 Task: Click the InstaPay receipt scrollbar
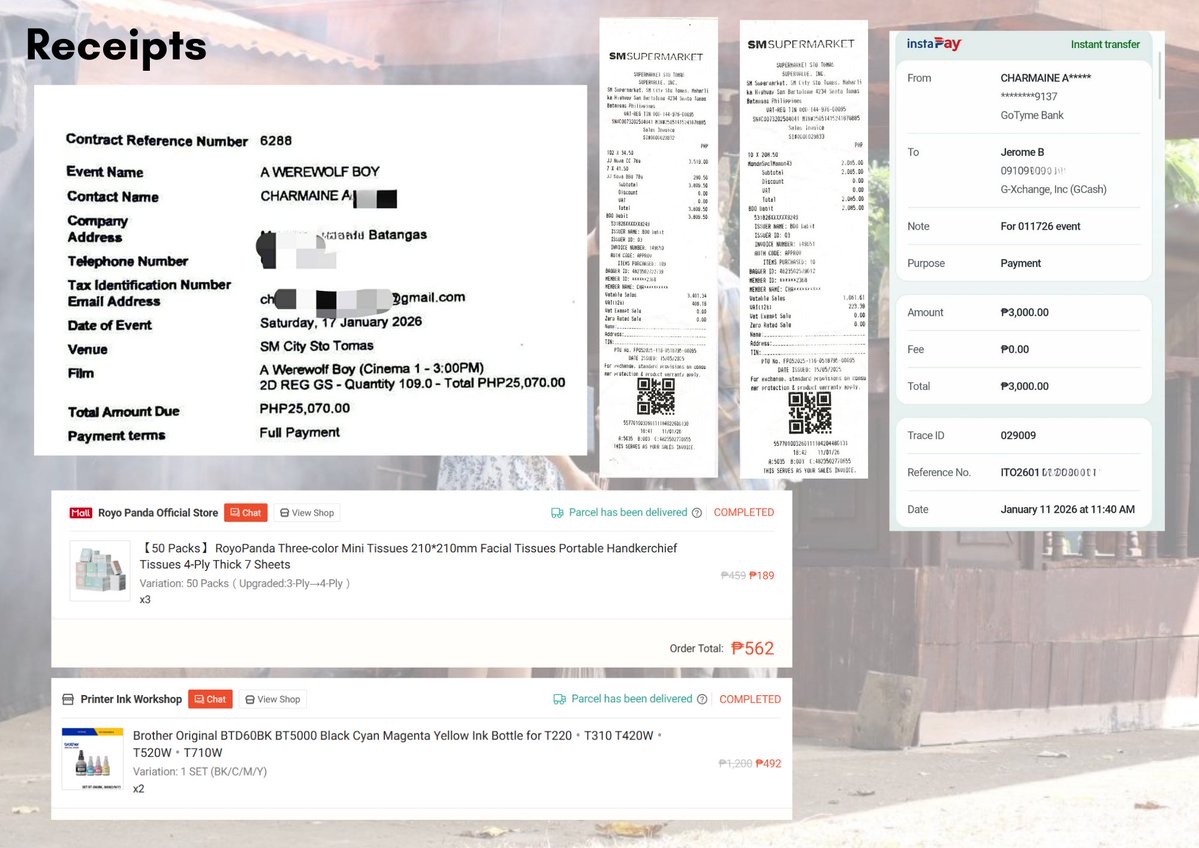click(1159, 75)
